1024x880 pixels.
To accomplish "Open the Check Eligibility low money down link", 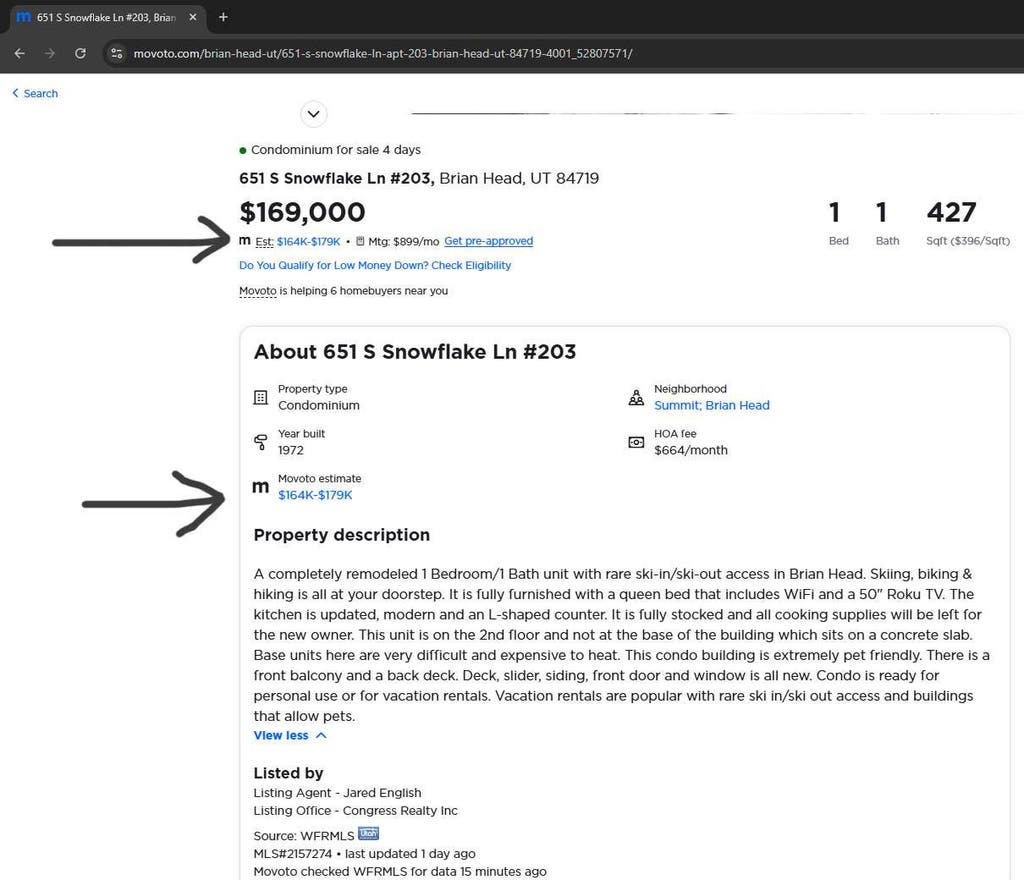I will [375, 265].
